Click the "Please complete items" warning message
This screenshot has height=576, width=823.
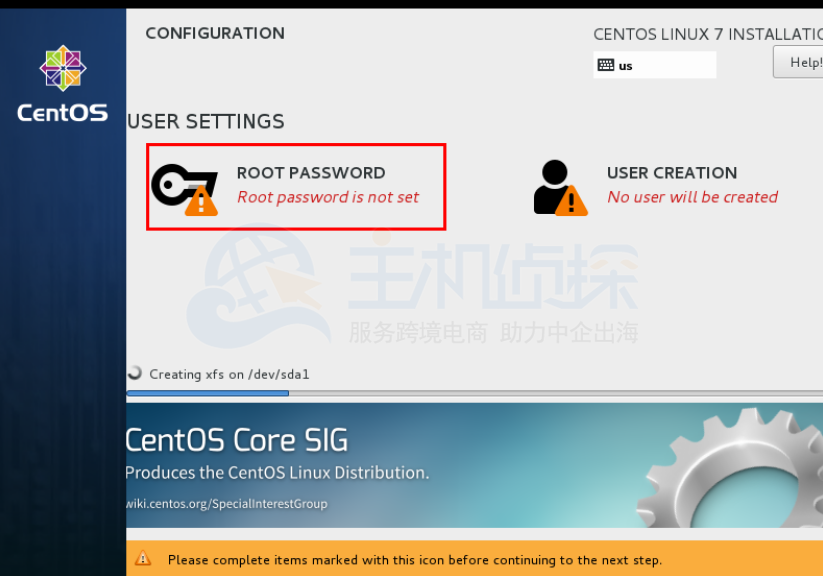pos(414,560)
